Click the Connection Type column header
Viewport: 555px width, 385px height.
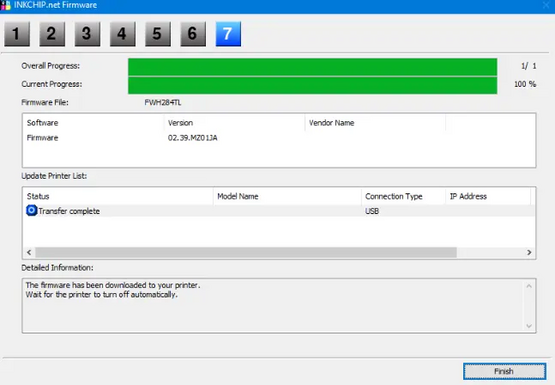coord(403,196)
